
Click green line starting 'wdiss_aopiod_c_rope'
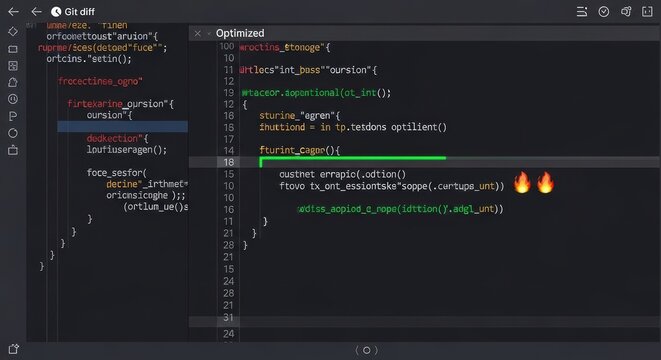coord(400,209)
